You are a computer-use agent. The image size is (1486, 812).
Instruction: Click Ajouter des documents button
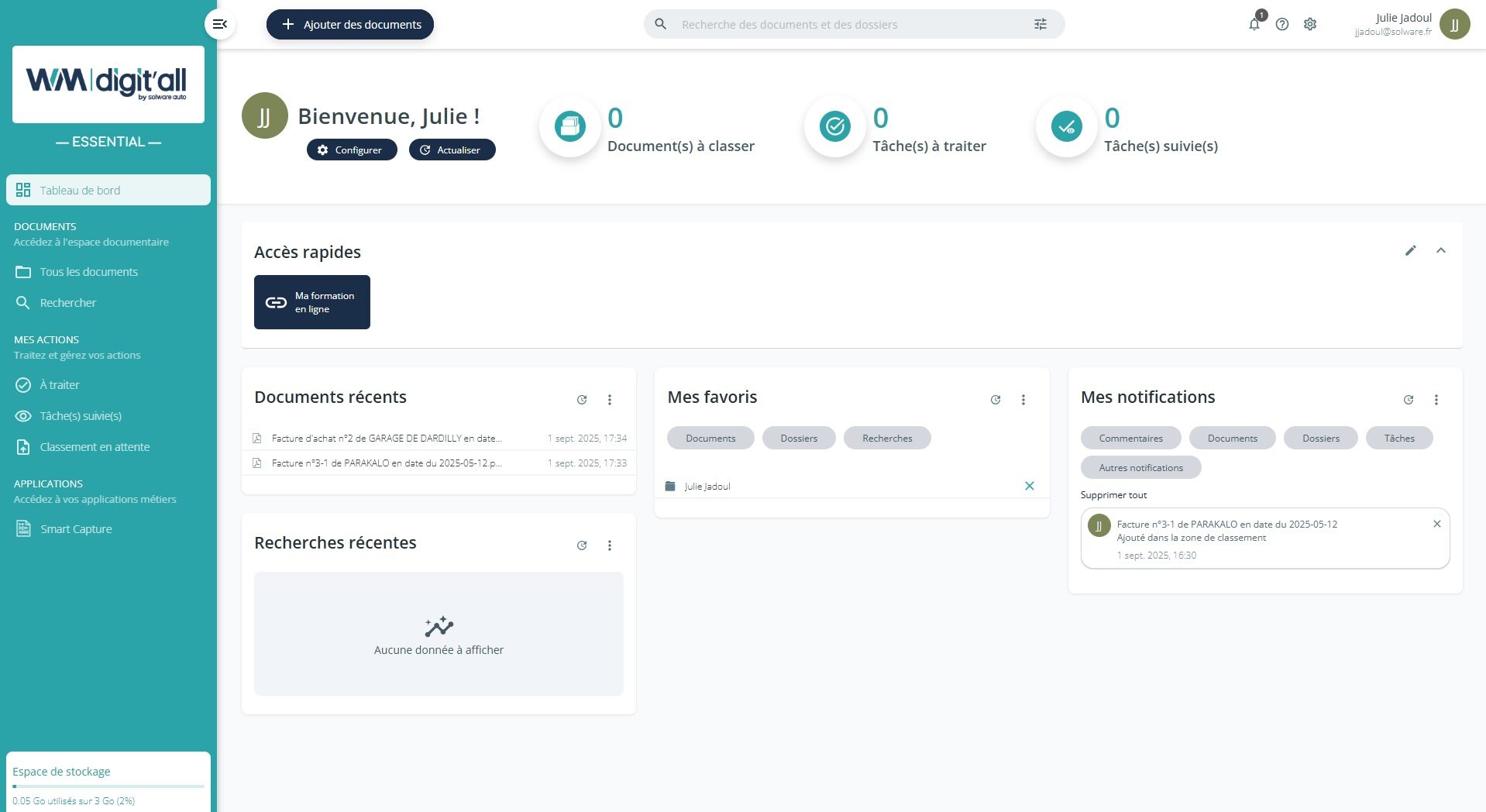click(350, 25)
